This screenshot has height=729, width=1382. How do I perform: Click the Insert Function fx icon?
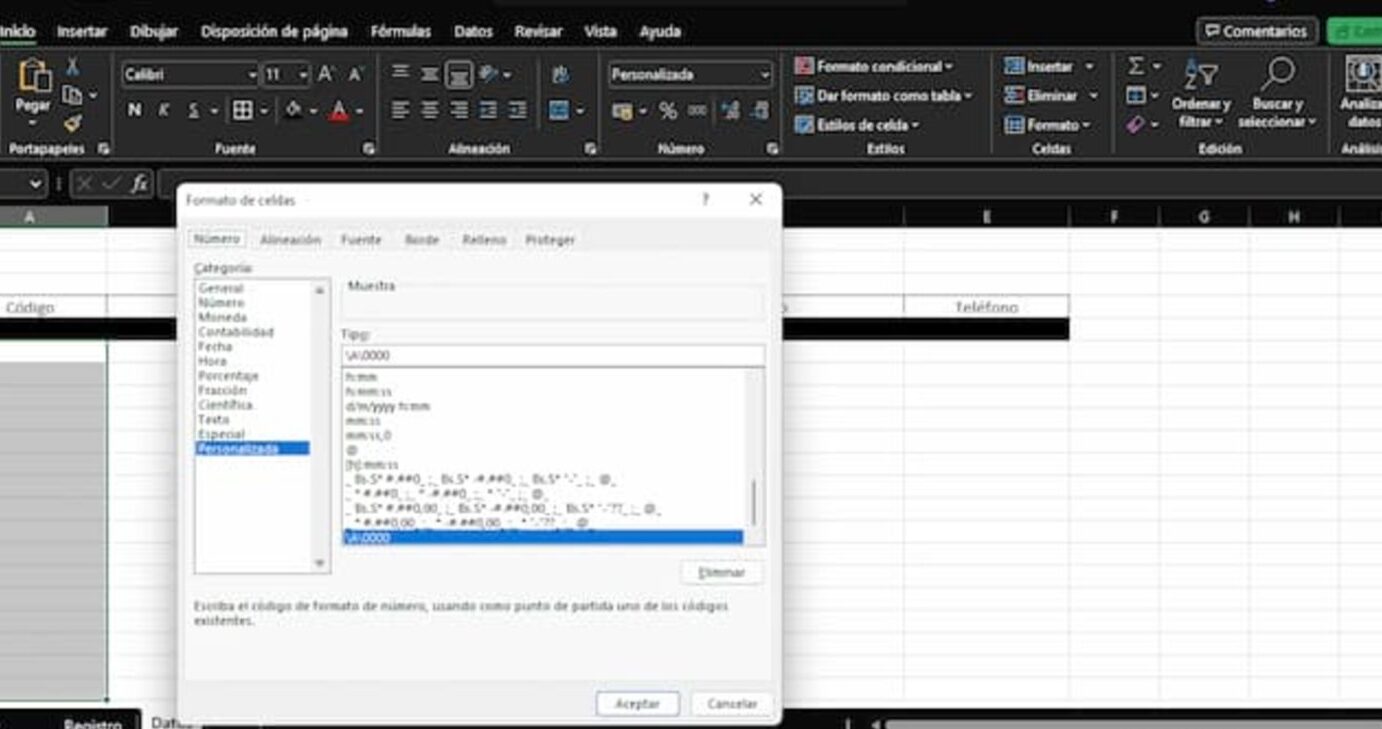pos(139,184)
